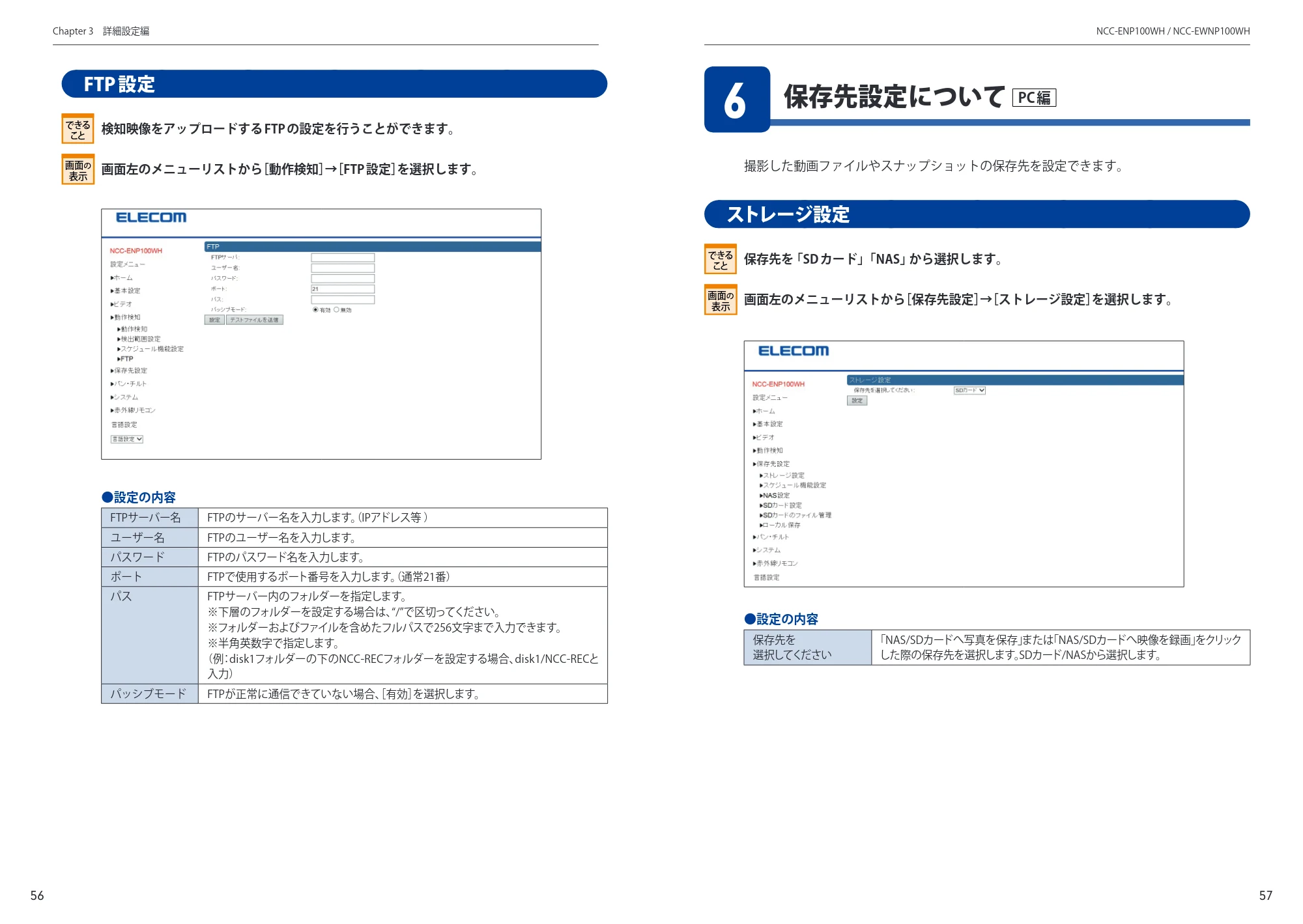This screenshot has width=1303, height=924.
Task: Expand the 動作検知 menu in FTP screenshot
Action: click(126, 318)
